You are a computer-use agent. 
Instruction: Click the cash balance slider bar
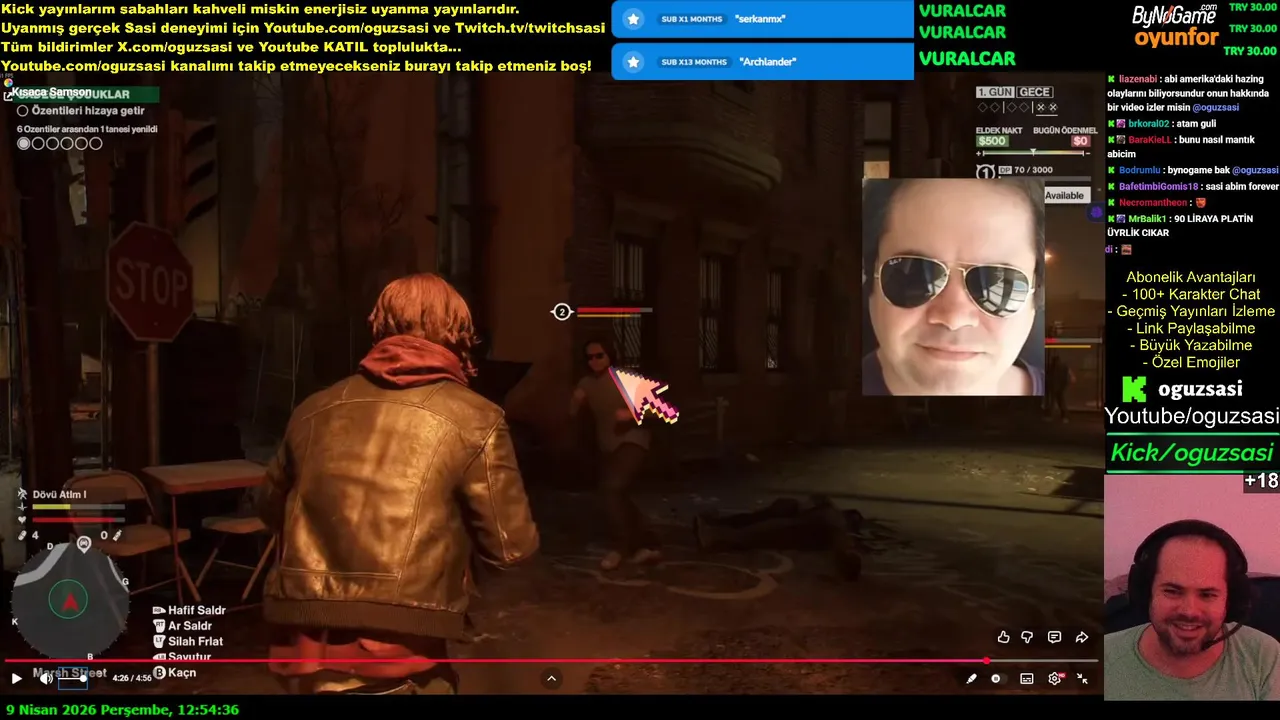(1033, 153)
